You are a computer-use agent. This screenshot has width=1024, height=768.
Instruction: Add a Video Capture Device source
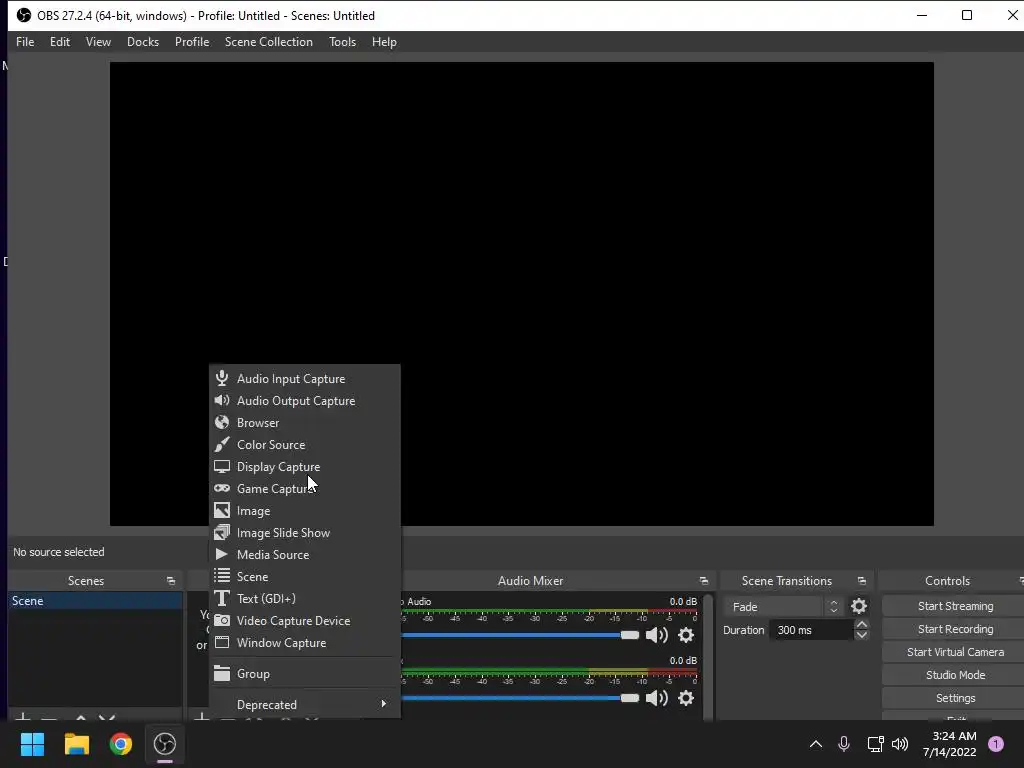click(x=304, y=620)
